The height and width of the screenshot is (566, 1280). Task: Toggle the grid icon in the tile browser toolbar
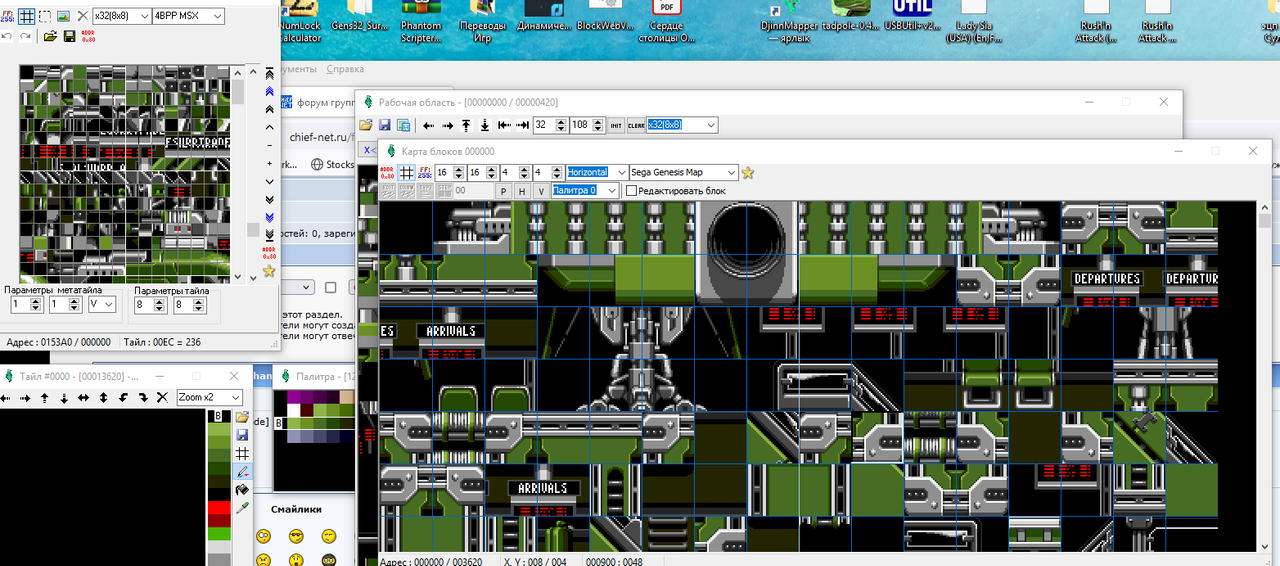(27, 16)
